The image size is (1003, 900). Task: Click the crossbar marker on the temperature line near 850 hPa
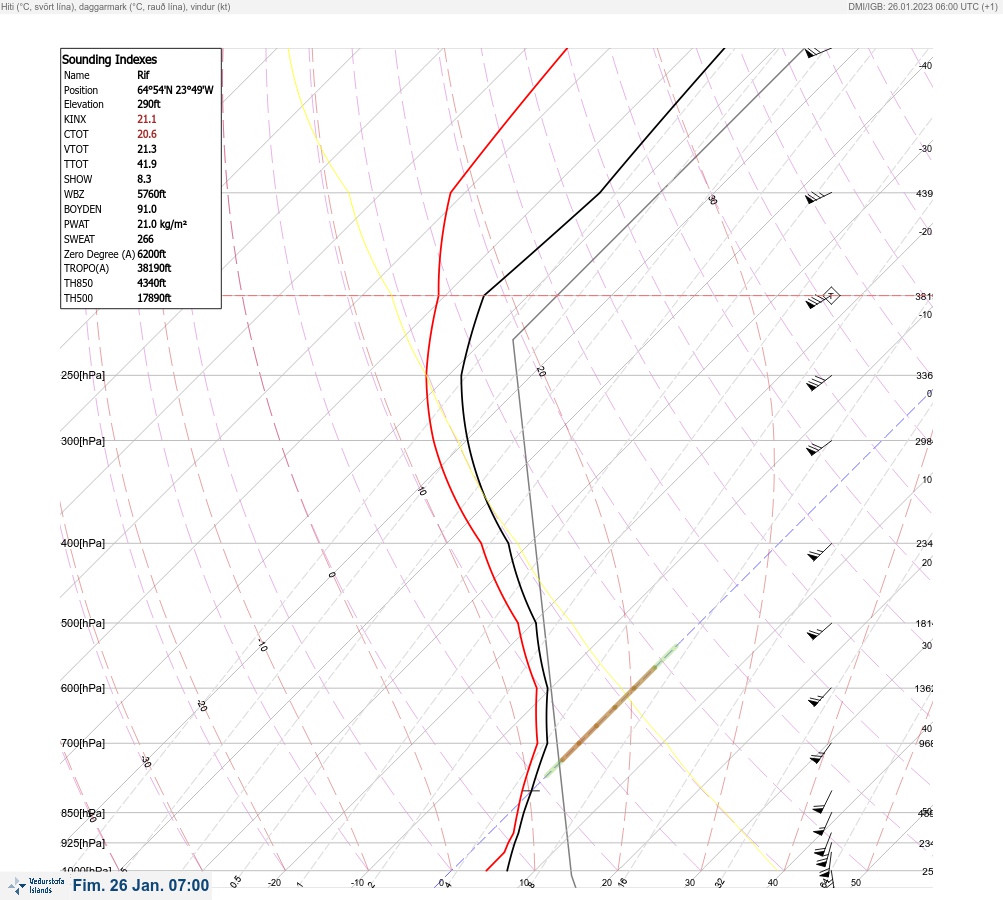click(x=531, y=791)
